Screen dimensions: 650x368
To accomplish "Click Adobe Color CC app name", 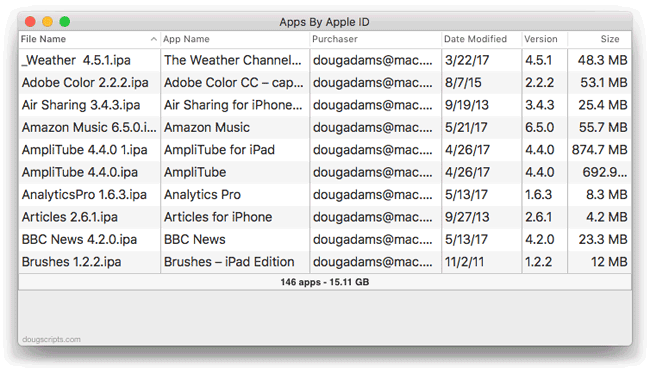I will click(x=233, y=82).
